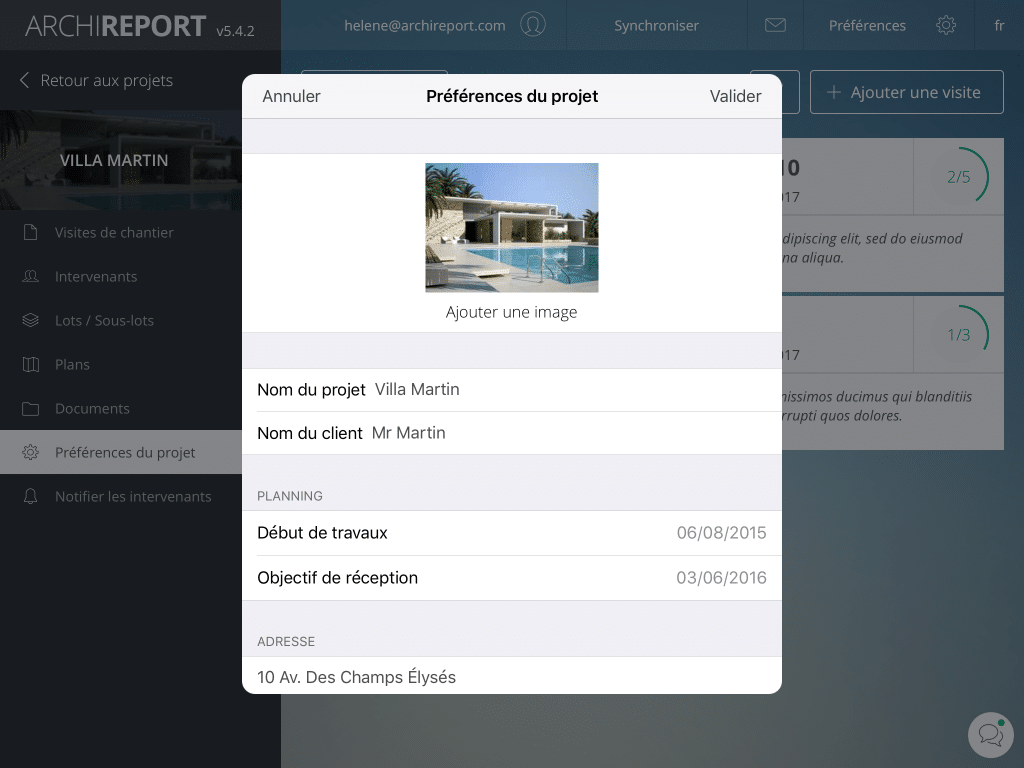The height and width of the screenshot is (768, 1024).
Task: Click the Plans map icon
Action: pyautogui.click(x=30, y=364)
